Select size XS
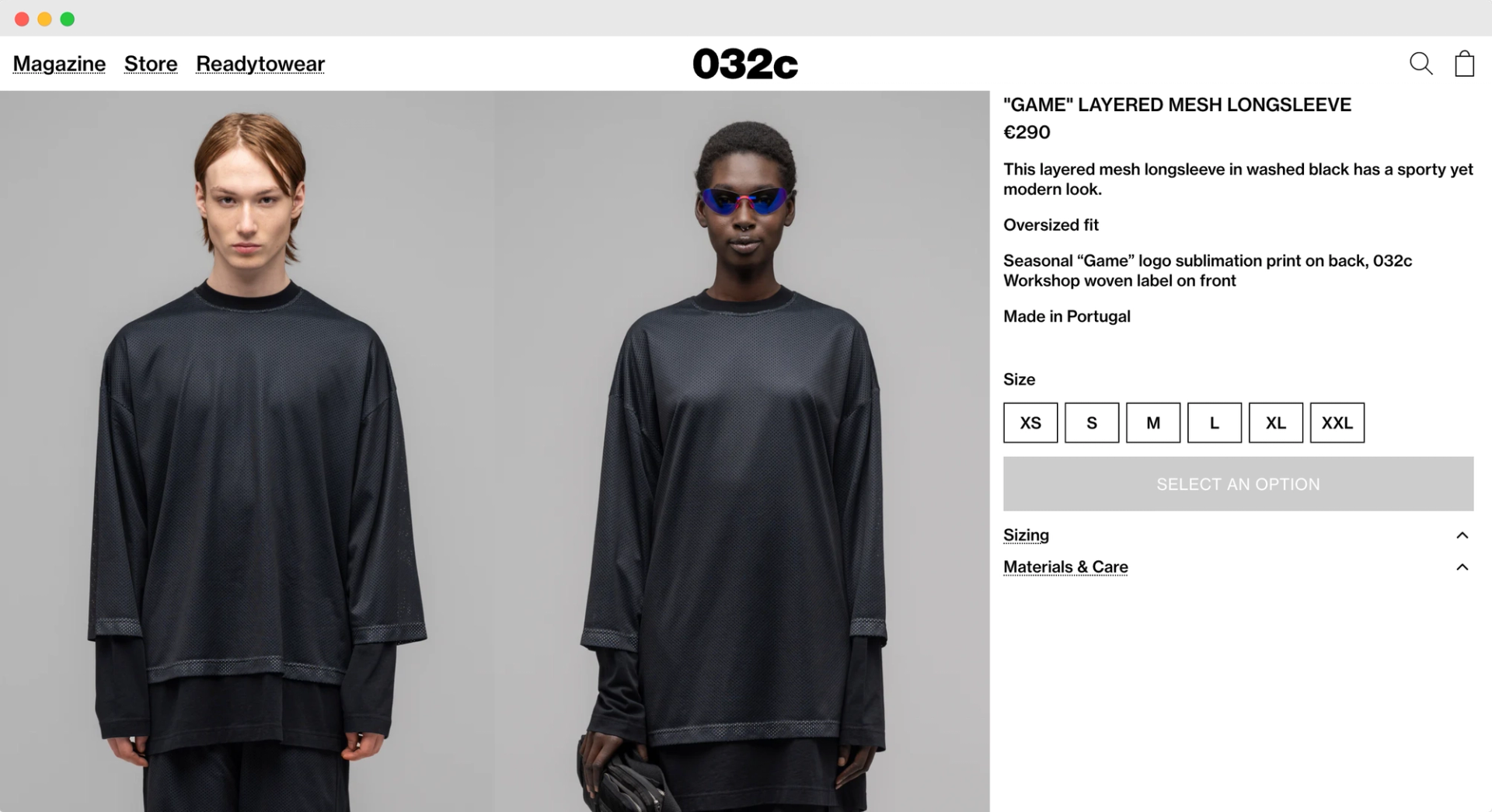 pyautogui.click(x=1030, y=423)
